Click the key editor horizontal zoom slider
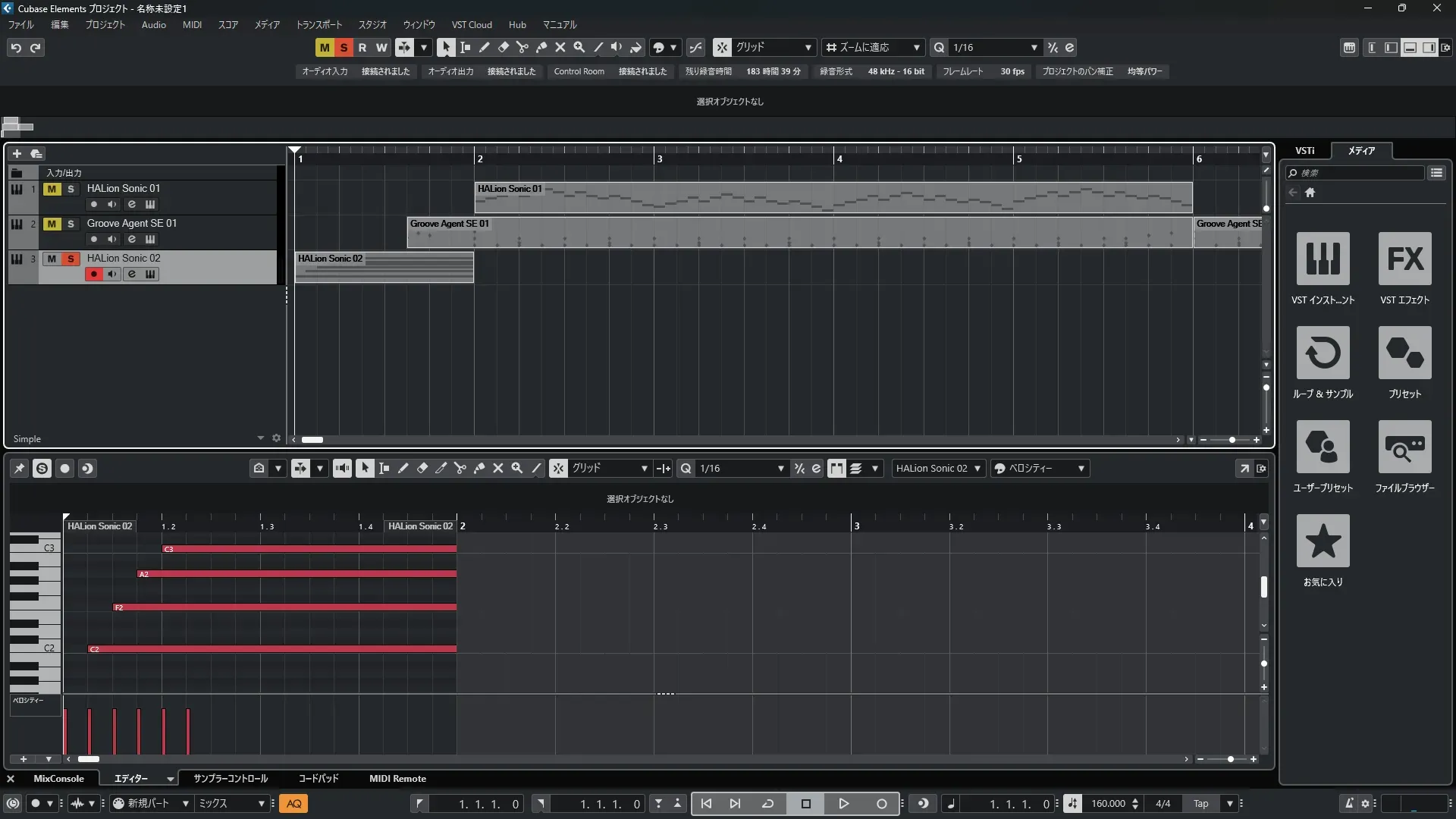 pyautogui.click(x=1230, y=759)
